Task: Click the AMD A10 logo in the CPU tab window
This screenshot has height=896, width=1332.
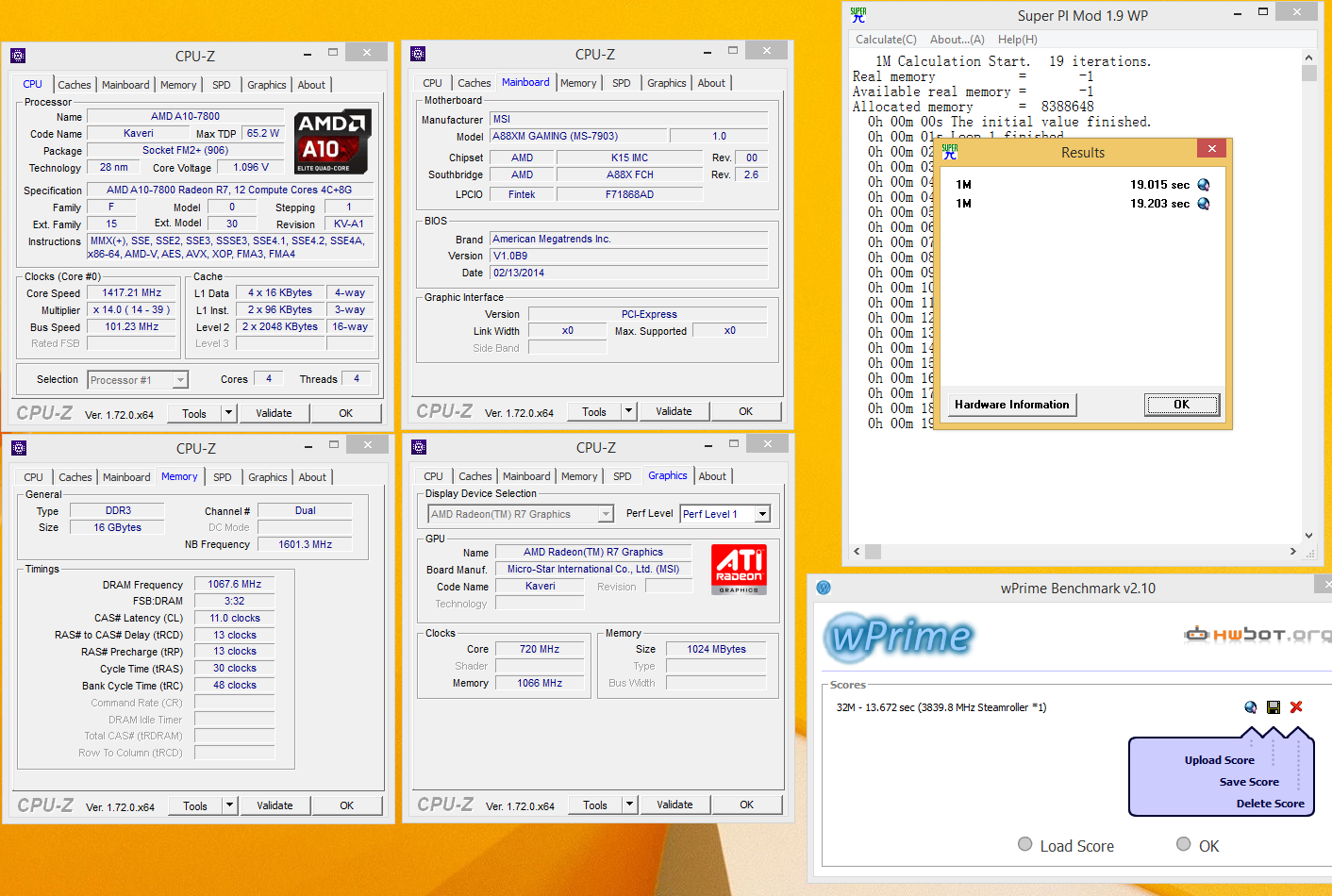Action: (x=333, y=142)
